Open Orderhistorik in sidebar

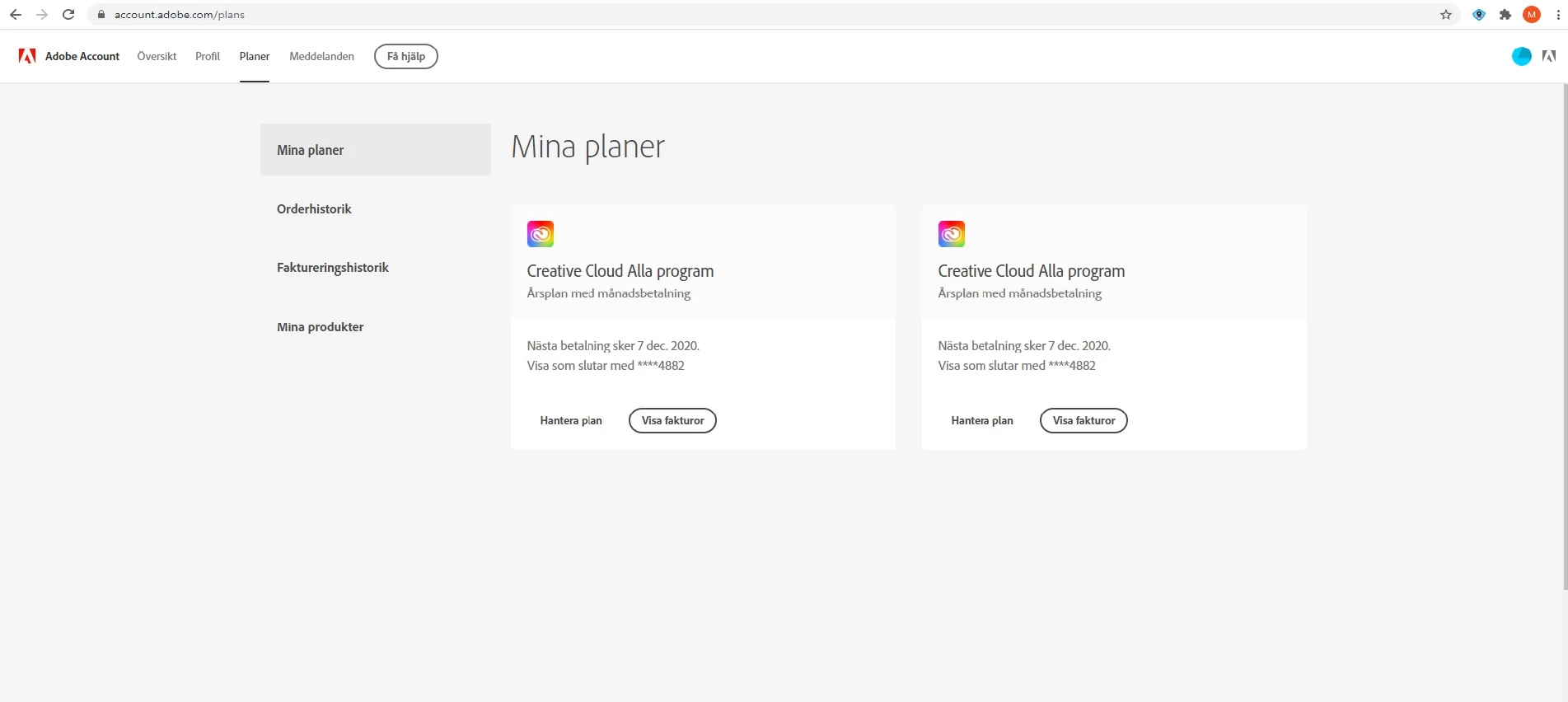point(314,209)
